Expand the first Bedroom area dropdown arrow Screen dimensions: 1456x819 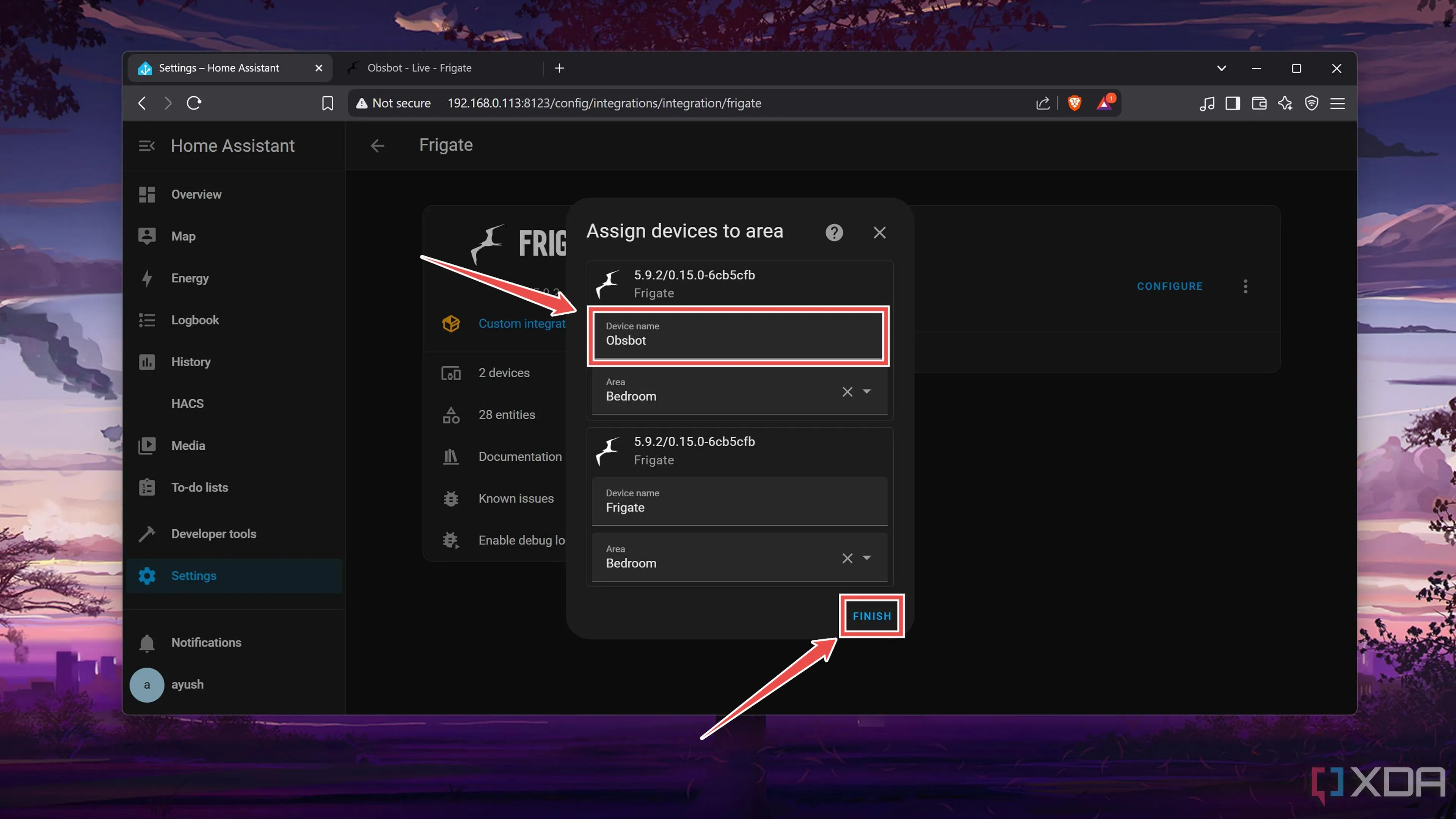[x=866, y=391]
